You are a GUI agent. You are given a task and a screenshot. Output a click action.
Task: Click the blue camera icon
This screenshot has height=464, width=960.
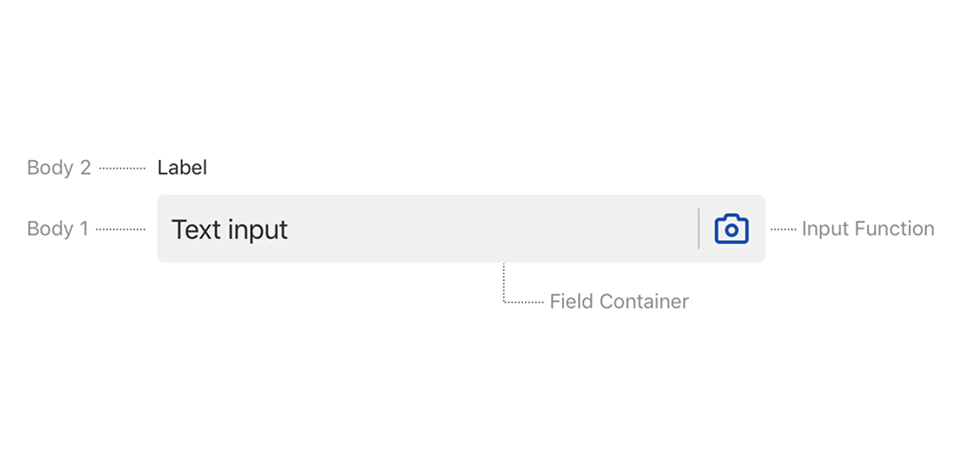point(732,229)
